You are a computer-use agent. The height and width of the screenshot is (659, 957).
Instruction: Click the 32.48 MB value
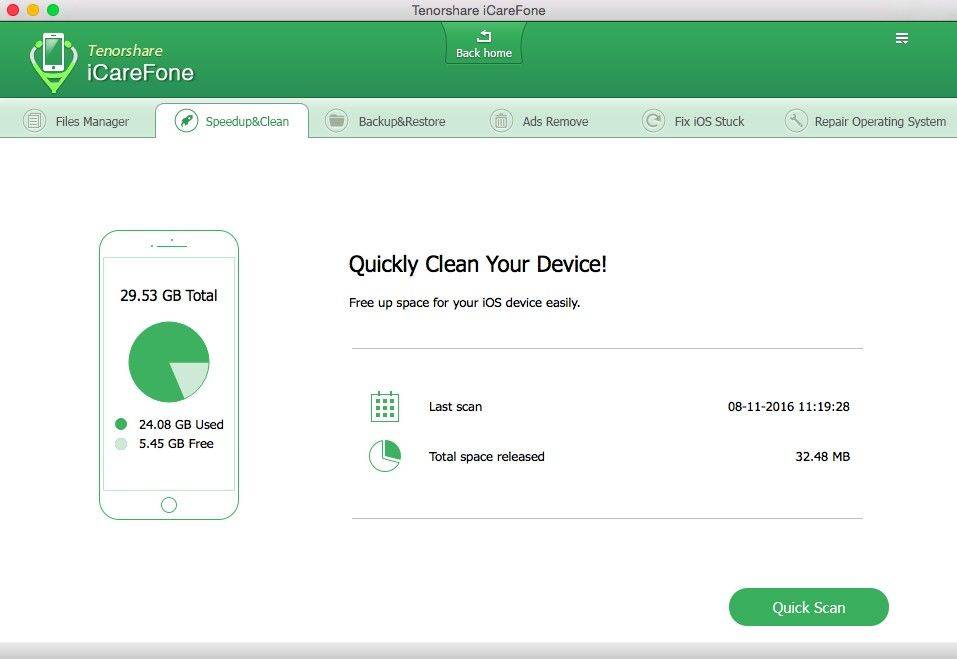[823, 456]
